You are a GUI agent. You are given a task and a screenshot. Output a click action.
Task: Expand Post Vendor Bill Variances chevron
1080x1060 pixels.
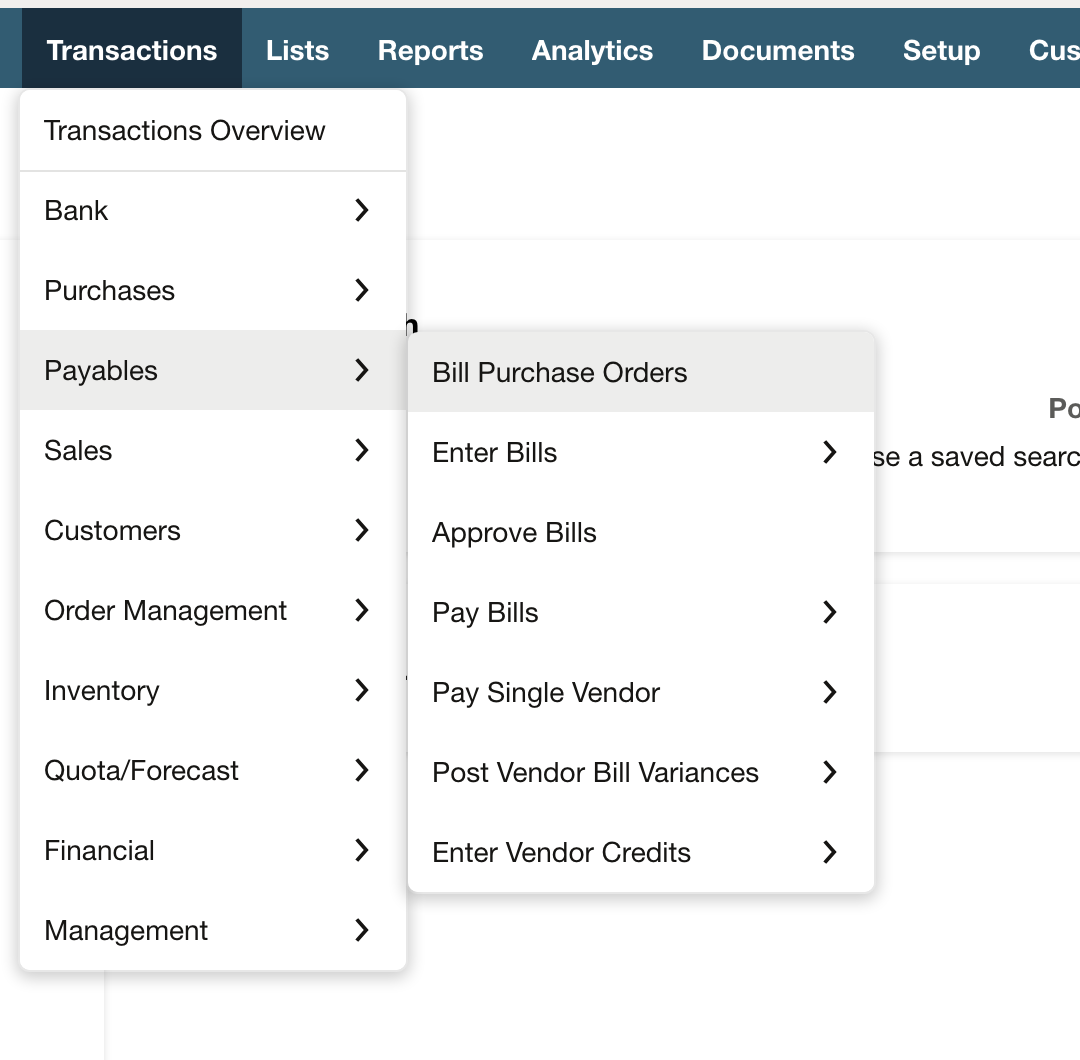(x=830, y=771)
